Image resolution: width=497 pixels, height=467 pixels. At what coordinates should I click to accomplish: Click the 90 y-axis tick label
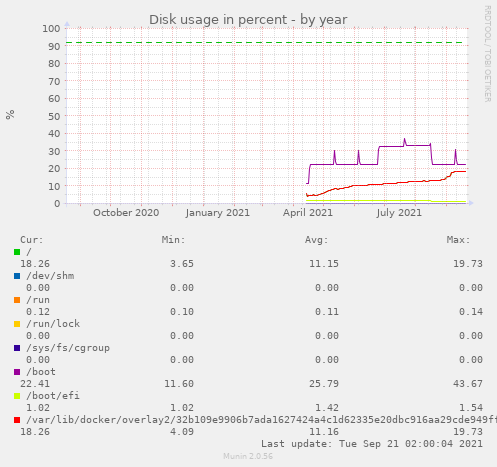pyautogui.click(x=54, y=46)
